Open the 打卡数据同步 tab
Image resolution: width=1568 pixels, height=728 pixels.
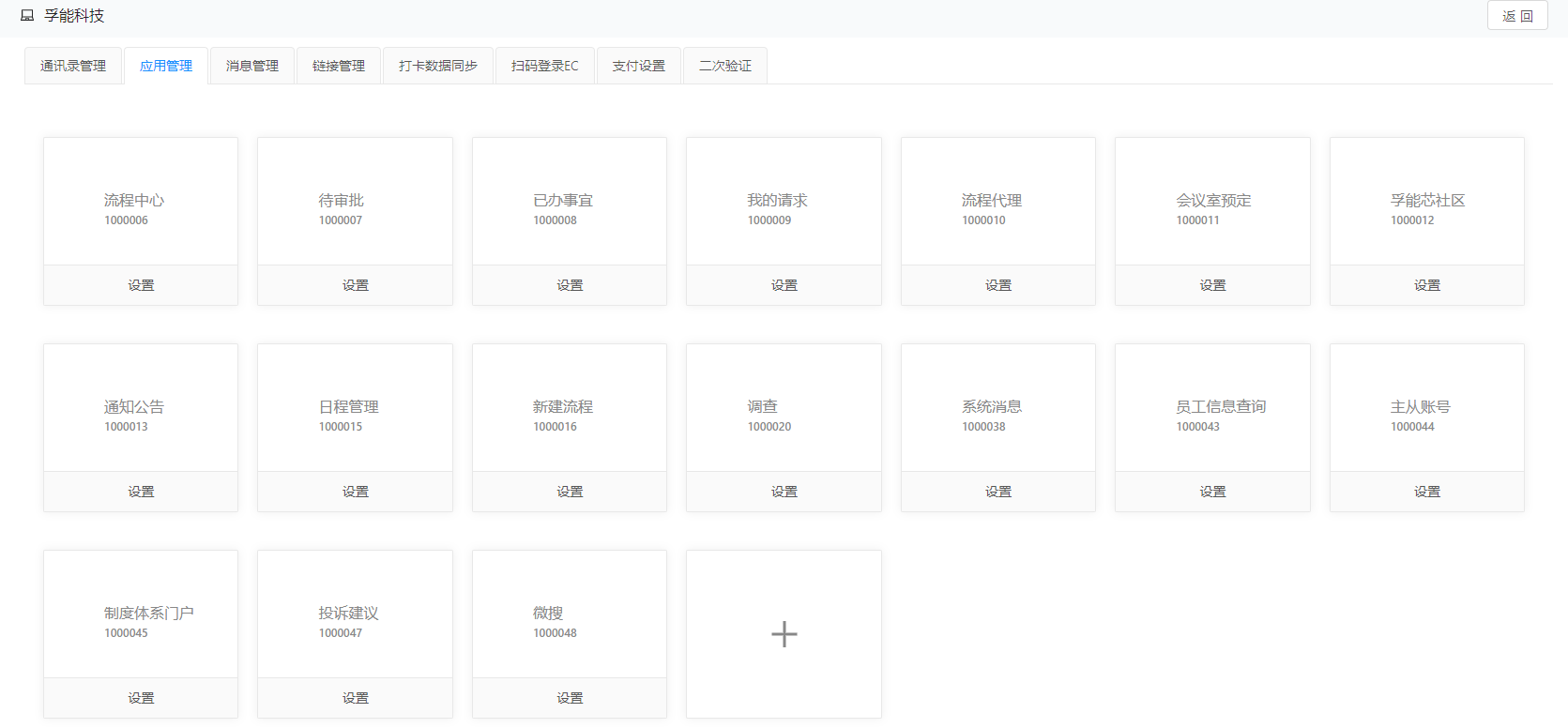(x=438, y=66)
